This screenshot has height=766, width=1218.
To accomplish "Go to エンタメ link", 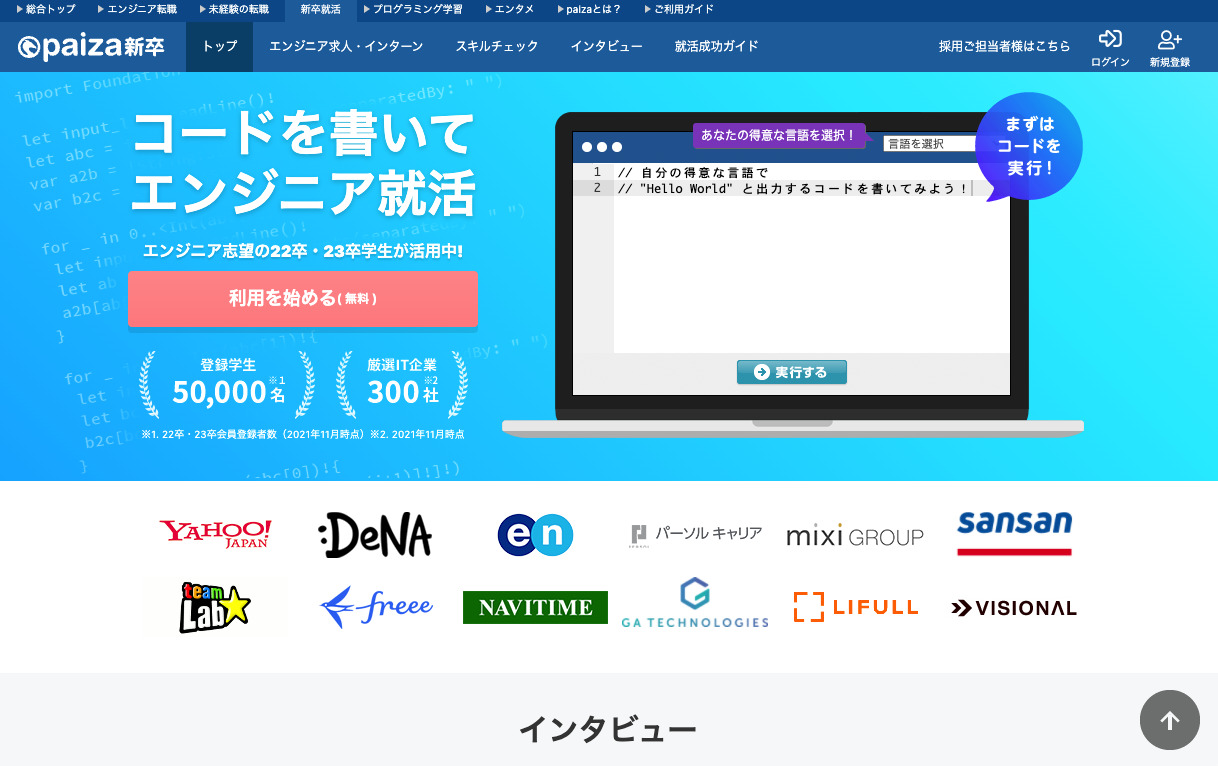I will coord(510,9).
